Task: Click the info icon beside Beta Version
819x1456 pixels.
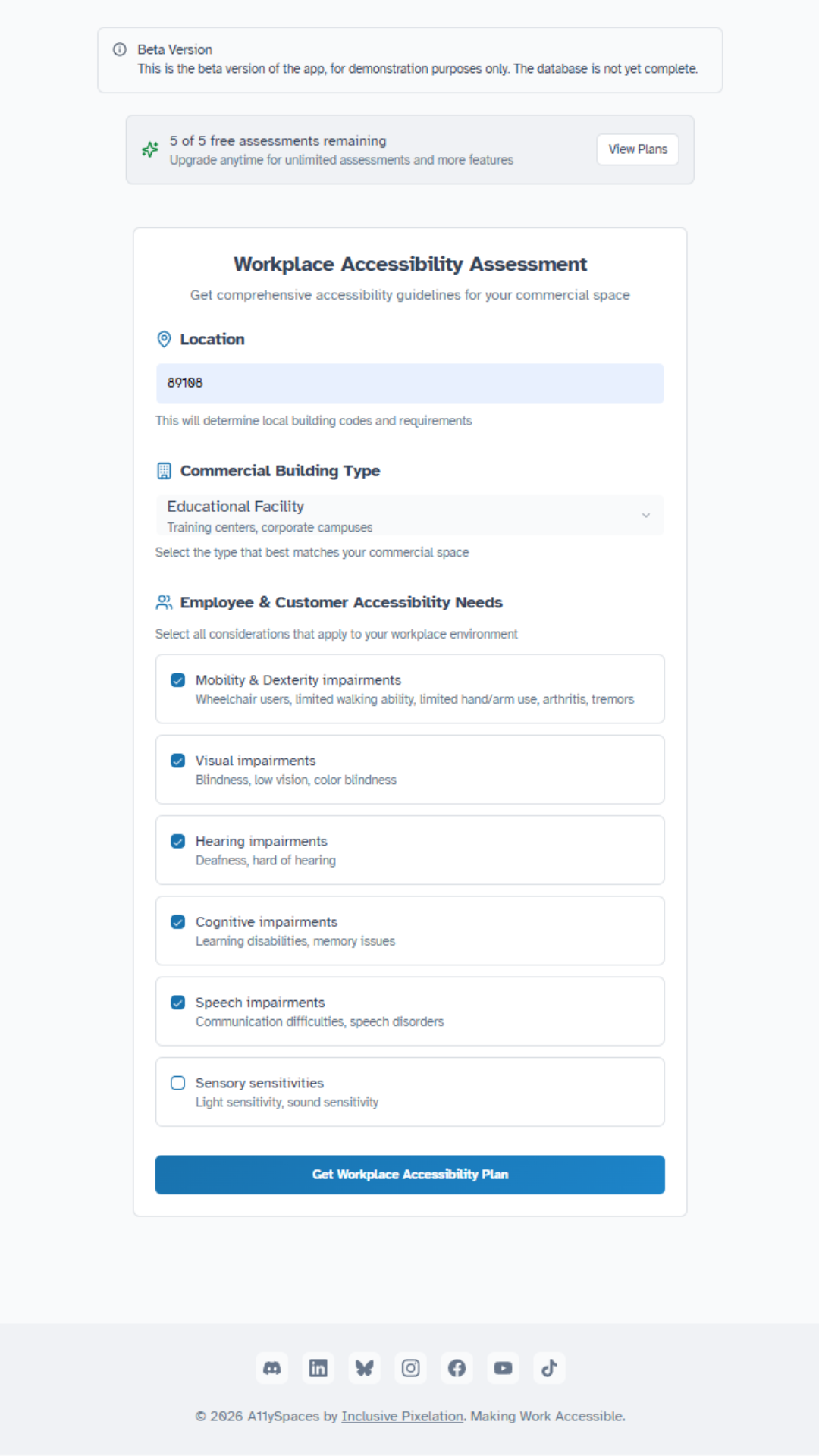Action: point(118,49)
